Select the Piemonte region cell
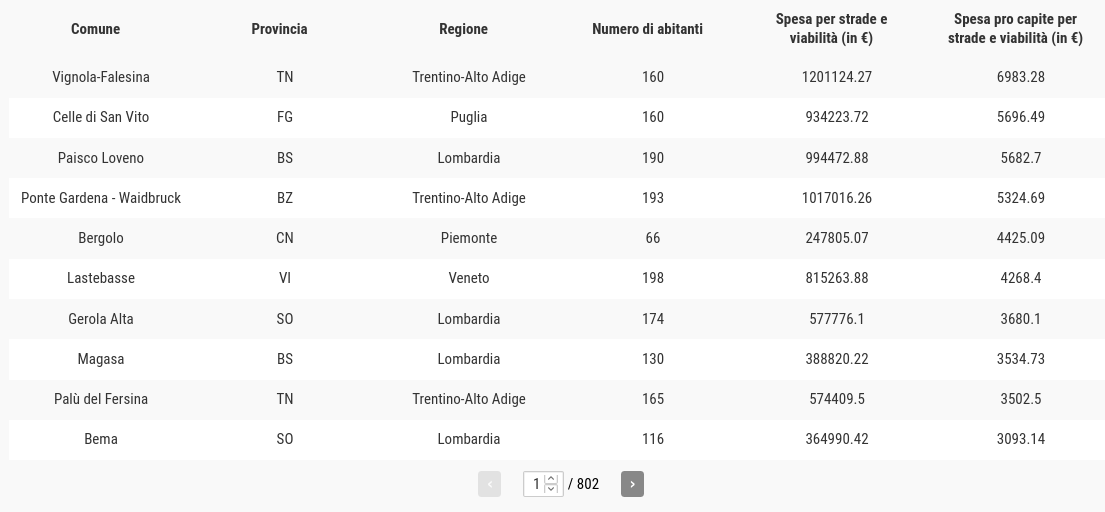 coord(469,238)
